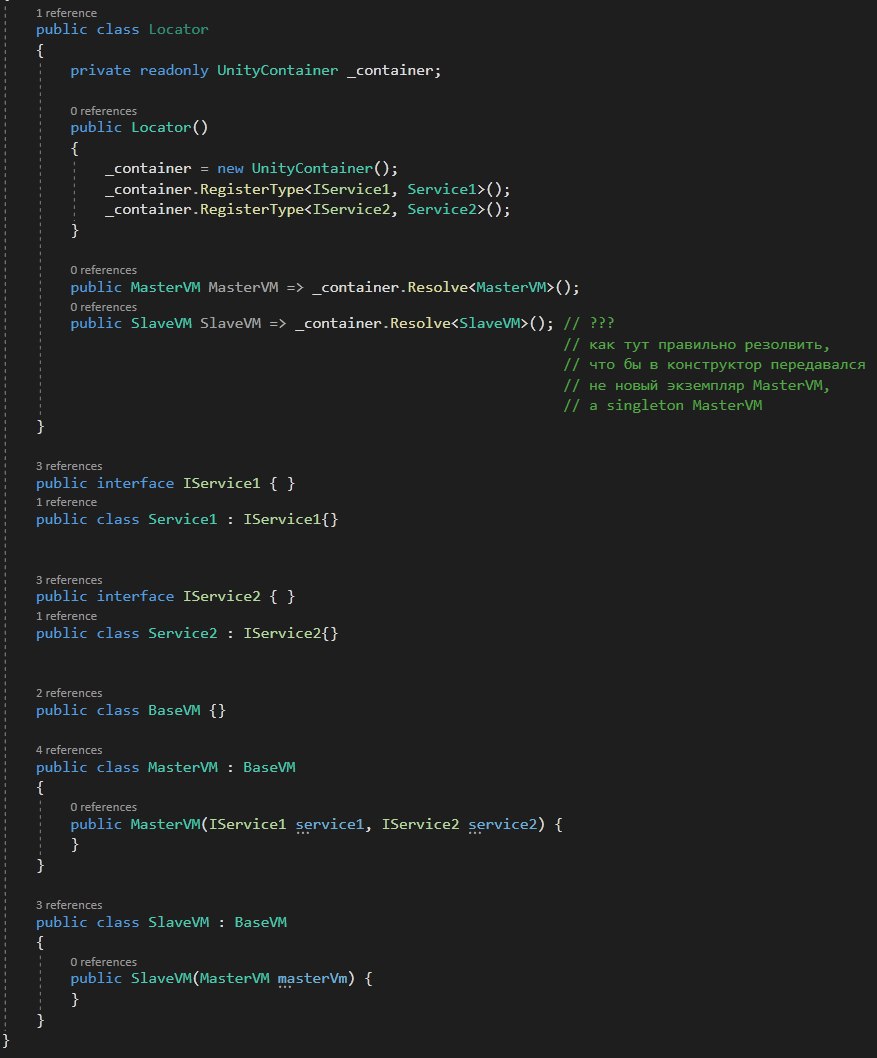The height and width of the screenshot is (1058, 877).
Task: Click "UnityContainer" type in the private readonly field
Action: pyautogui.click(x=277, y=70)
